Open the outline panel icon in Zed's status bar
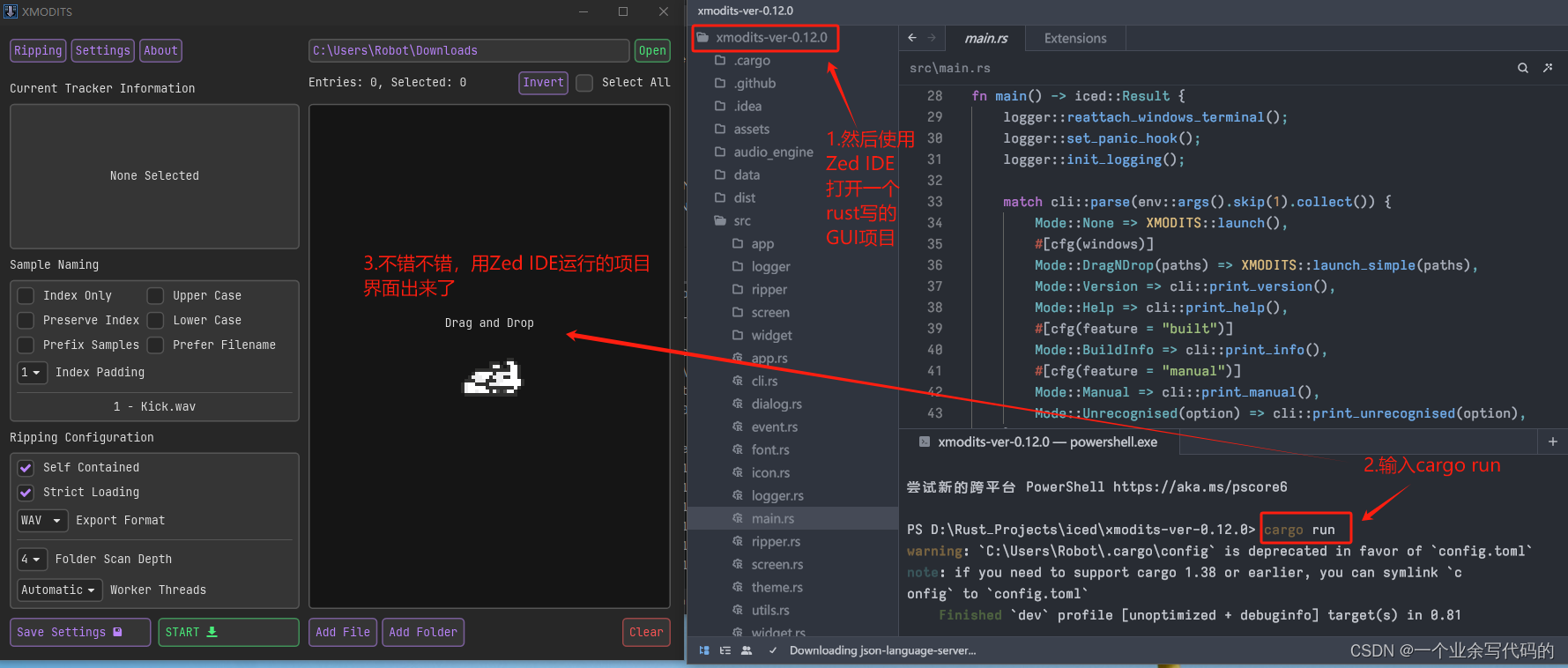 (x=725, y=650)
